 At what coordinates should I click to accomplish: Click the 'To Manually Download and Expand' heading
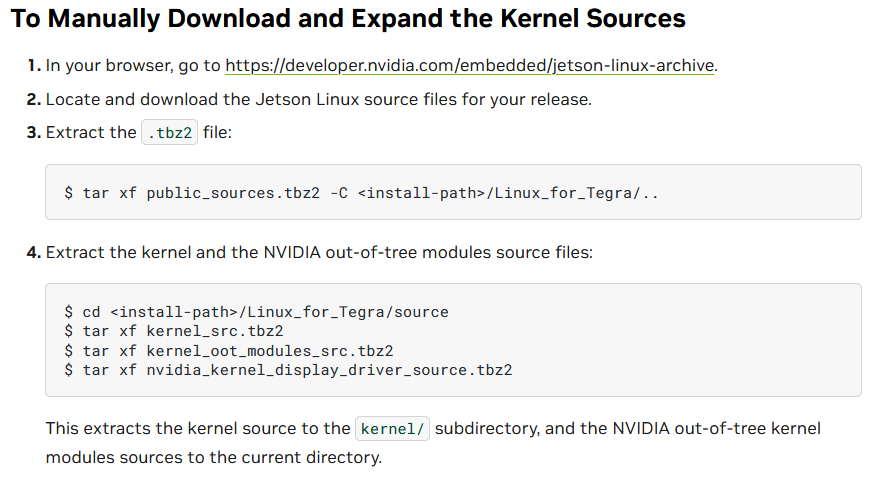(x=348, y=18)
